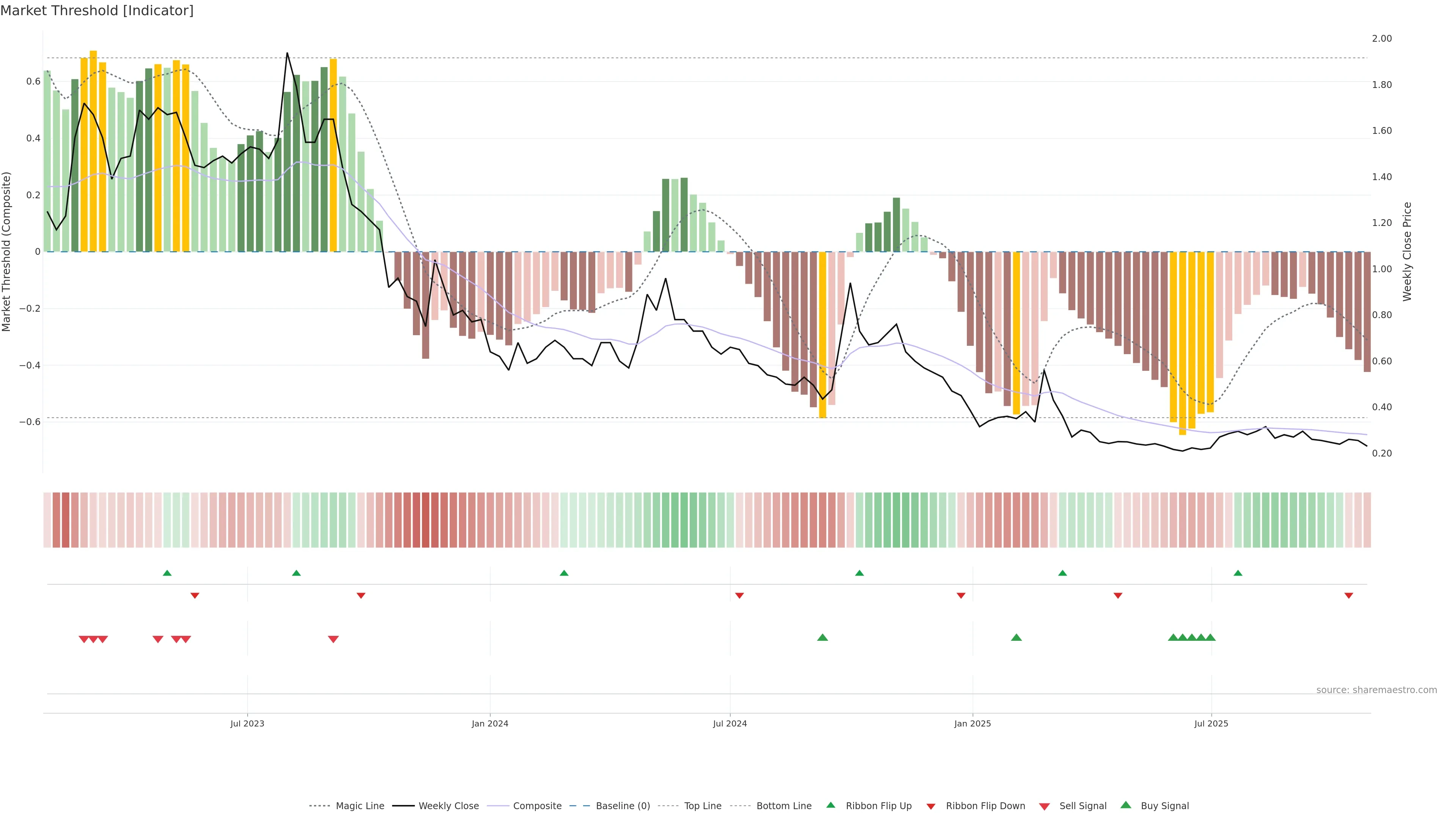The image size is (1456, 819).
Task: Click Ribbon Flip Up legend triangle icon
Action: coord(830,805)
